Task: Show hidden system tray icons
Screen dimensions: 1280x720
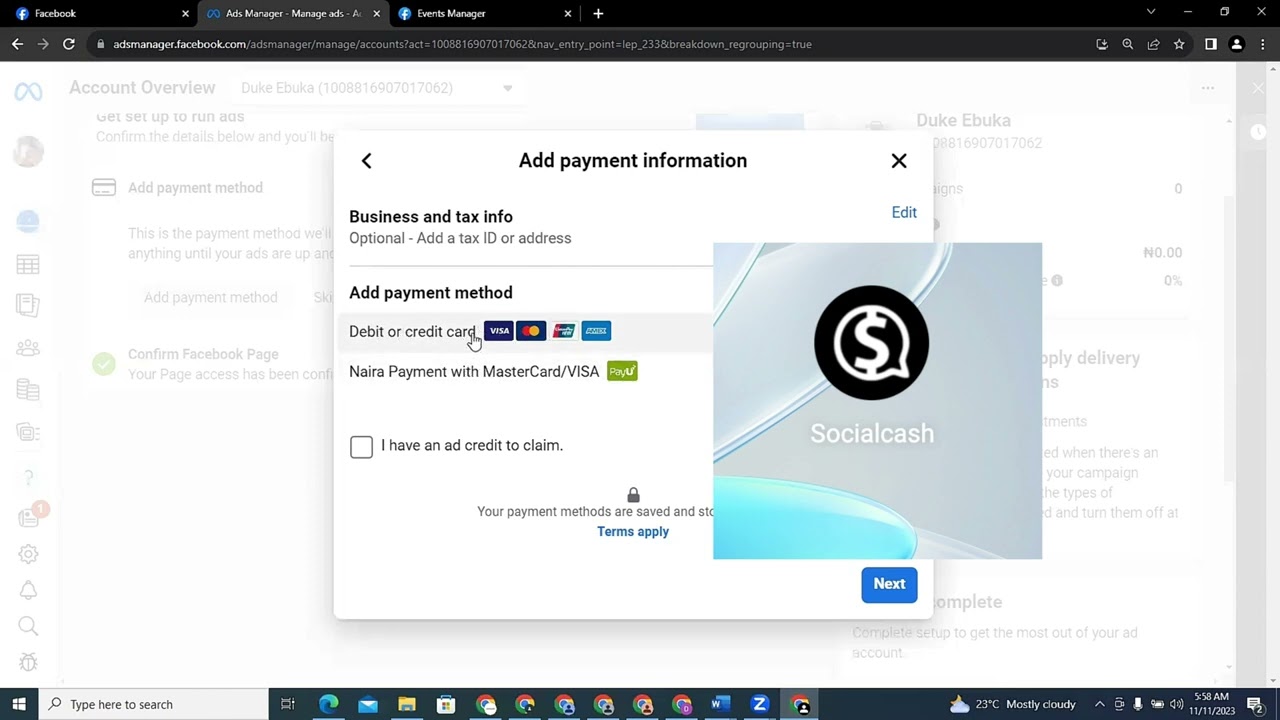Action: pos(1100,704)
